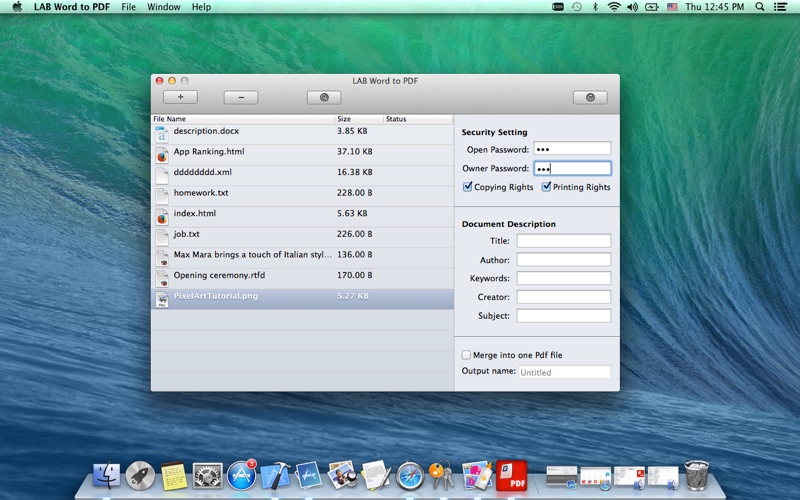Sort by the Size column header
Image resolution: width=800 pixels, height=500 pixels.
[359, 119]
